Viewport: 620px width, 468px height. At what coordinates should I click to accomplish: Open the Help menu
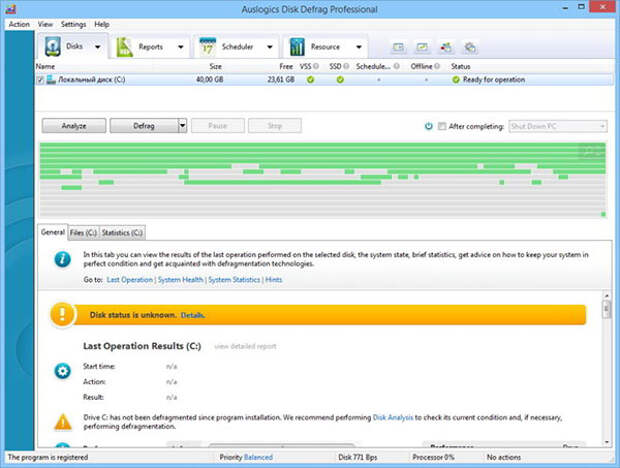click(102, 24)
